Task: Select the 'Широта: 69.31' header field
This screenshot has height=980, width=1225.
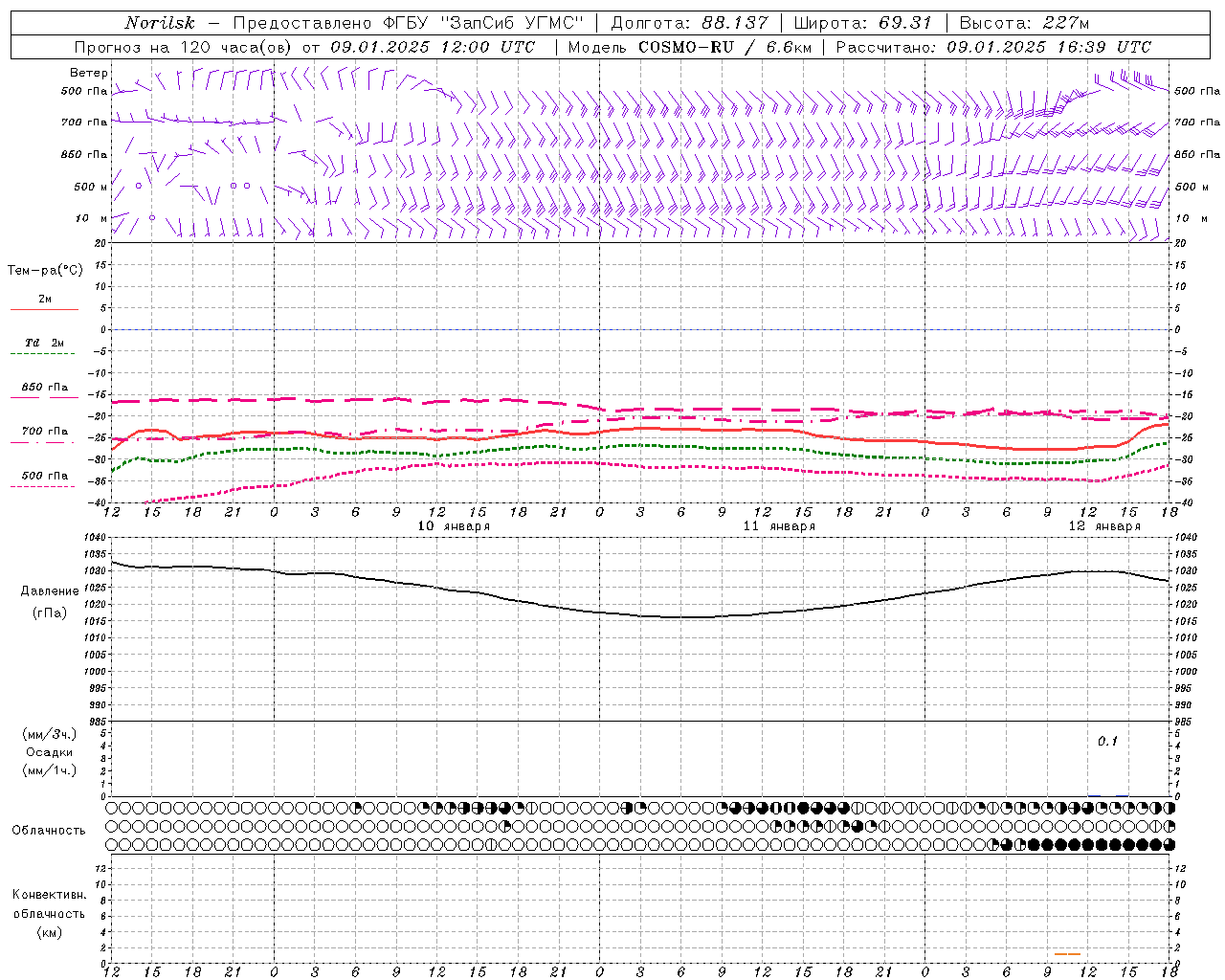Action: [862, 23]
